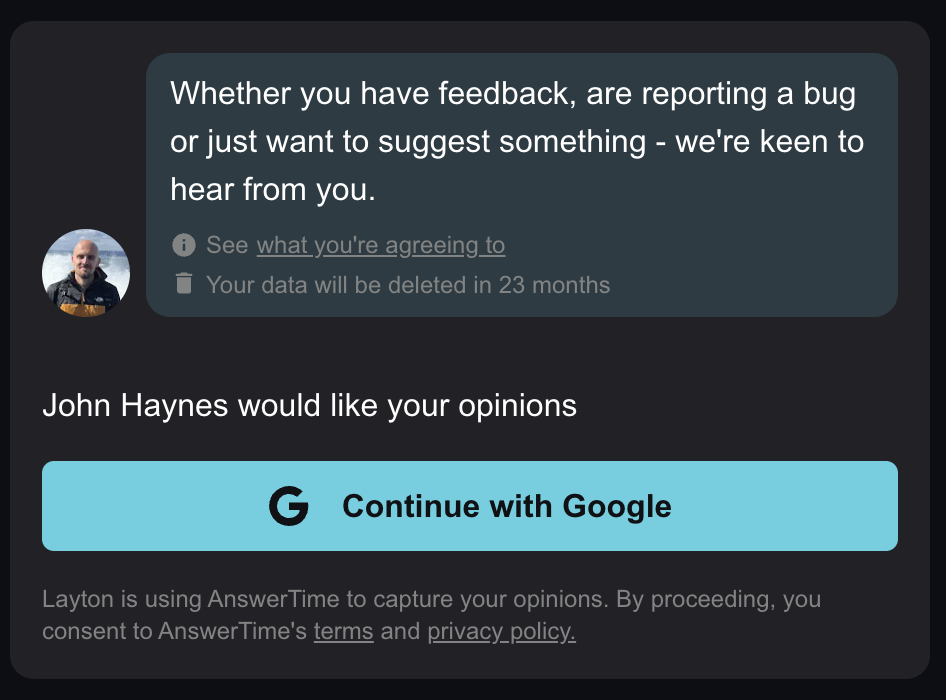The height and width of the screenshot is (700, 946).
Task: Click the trash bin icon for data deletion
Action: point(183,283)
